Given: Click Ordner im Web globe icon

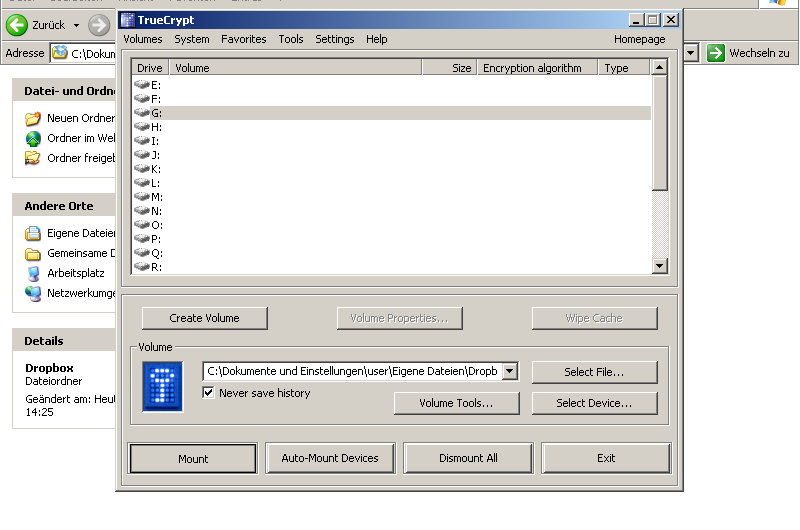Looking at the screenshot, I should 33,138.
